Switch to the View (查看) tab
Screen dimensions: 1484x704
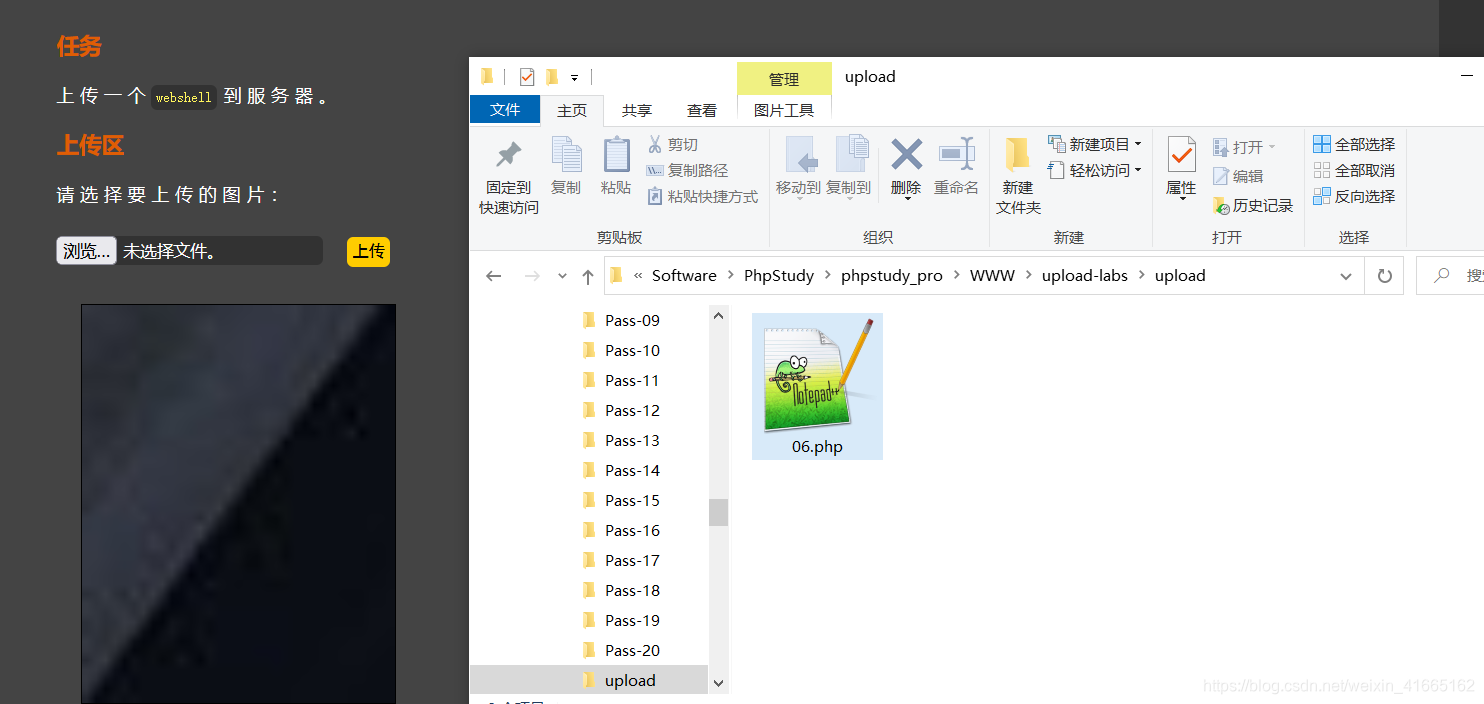[702, 111]
